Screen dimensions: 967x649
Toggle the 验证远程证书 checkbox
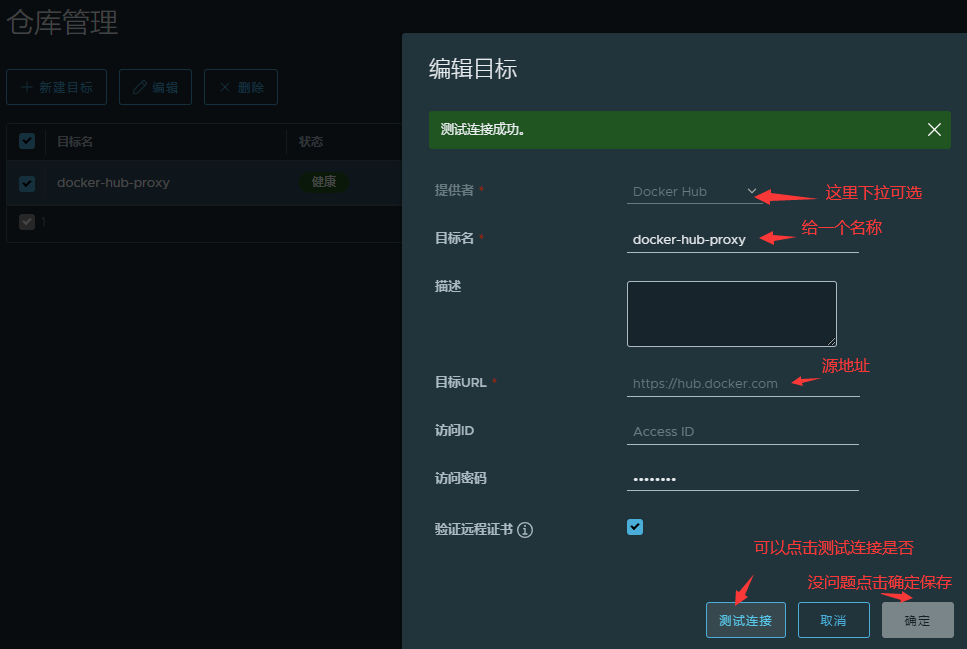pyautogui.click(x=635, y=527)
